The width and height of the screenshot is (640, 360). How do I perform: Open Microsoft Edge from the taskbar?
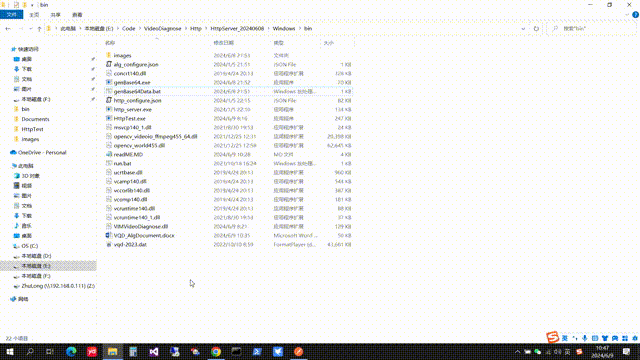(71, 351)
